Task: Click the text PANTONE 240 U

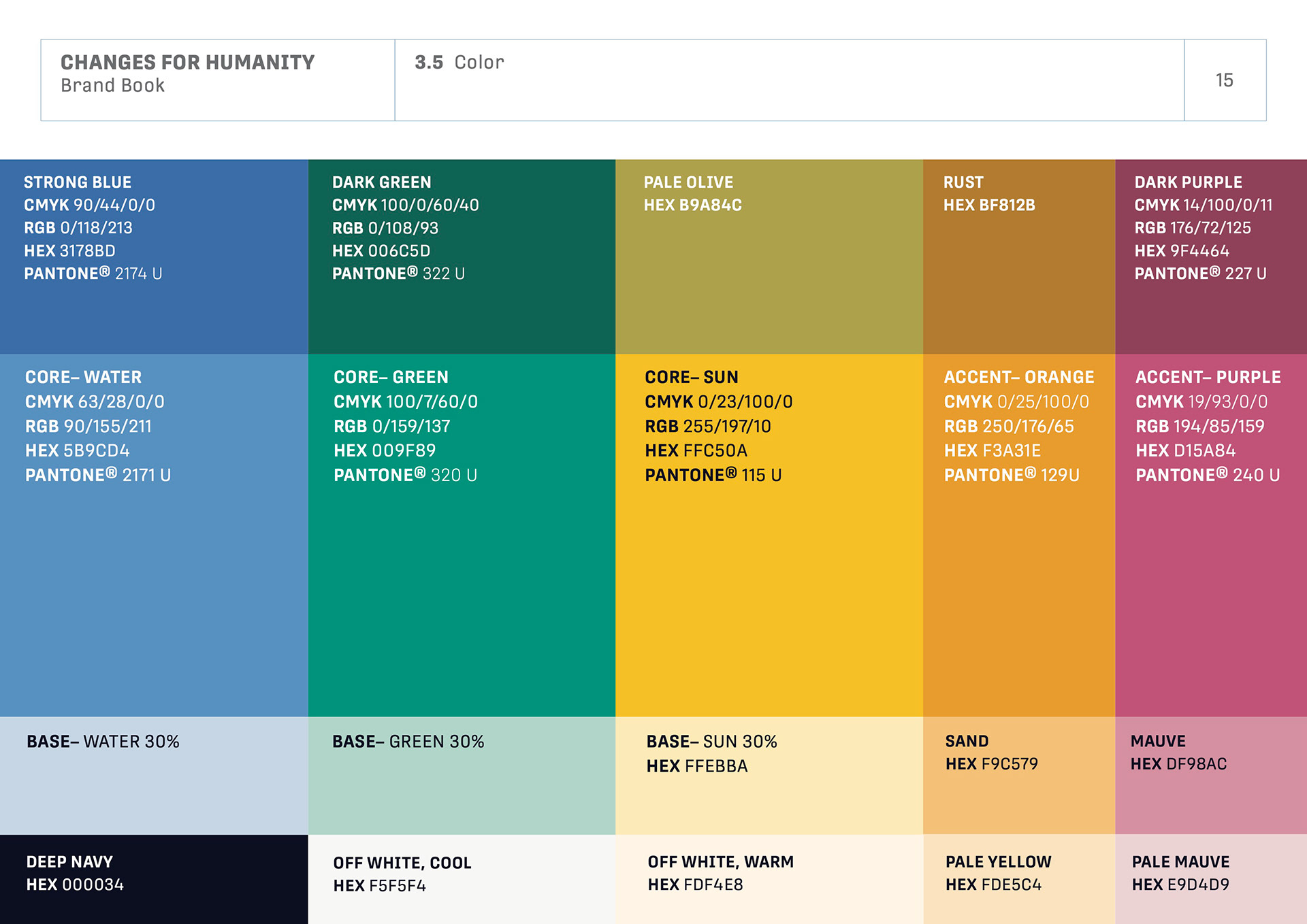Action: [1208, 476]
